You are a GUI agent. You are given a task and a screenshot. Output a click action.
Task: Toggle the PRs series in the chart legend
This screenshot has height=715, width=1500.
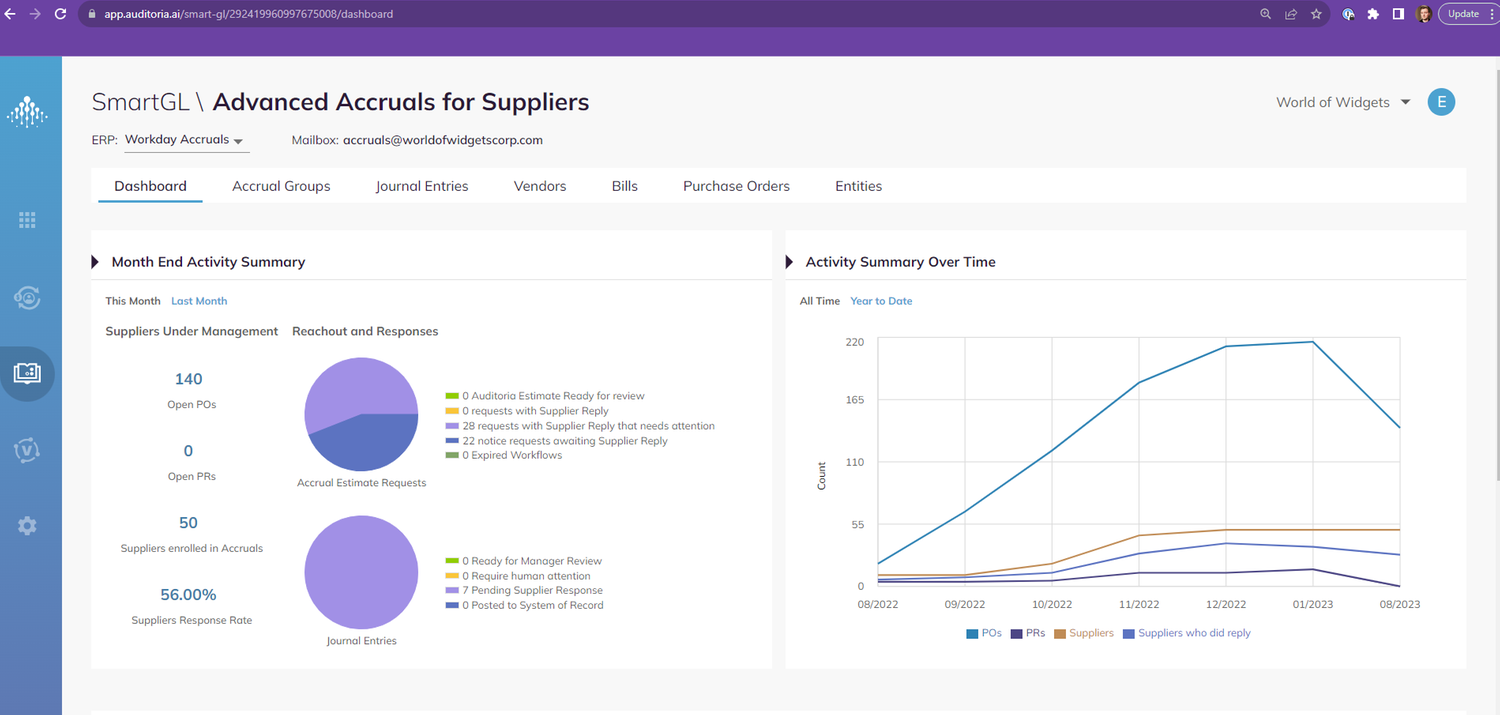(x=1028, y=632)
